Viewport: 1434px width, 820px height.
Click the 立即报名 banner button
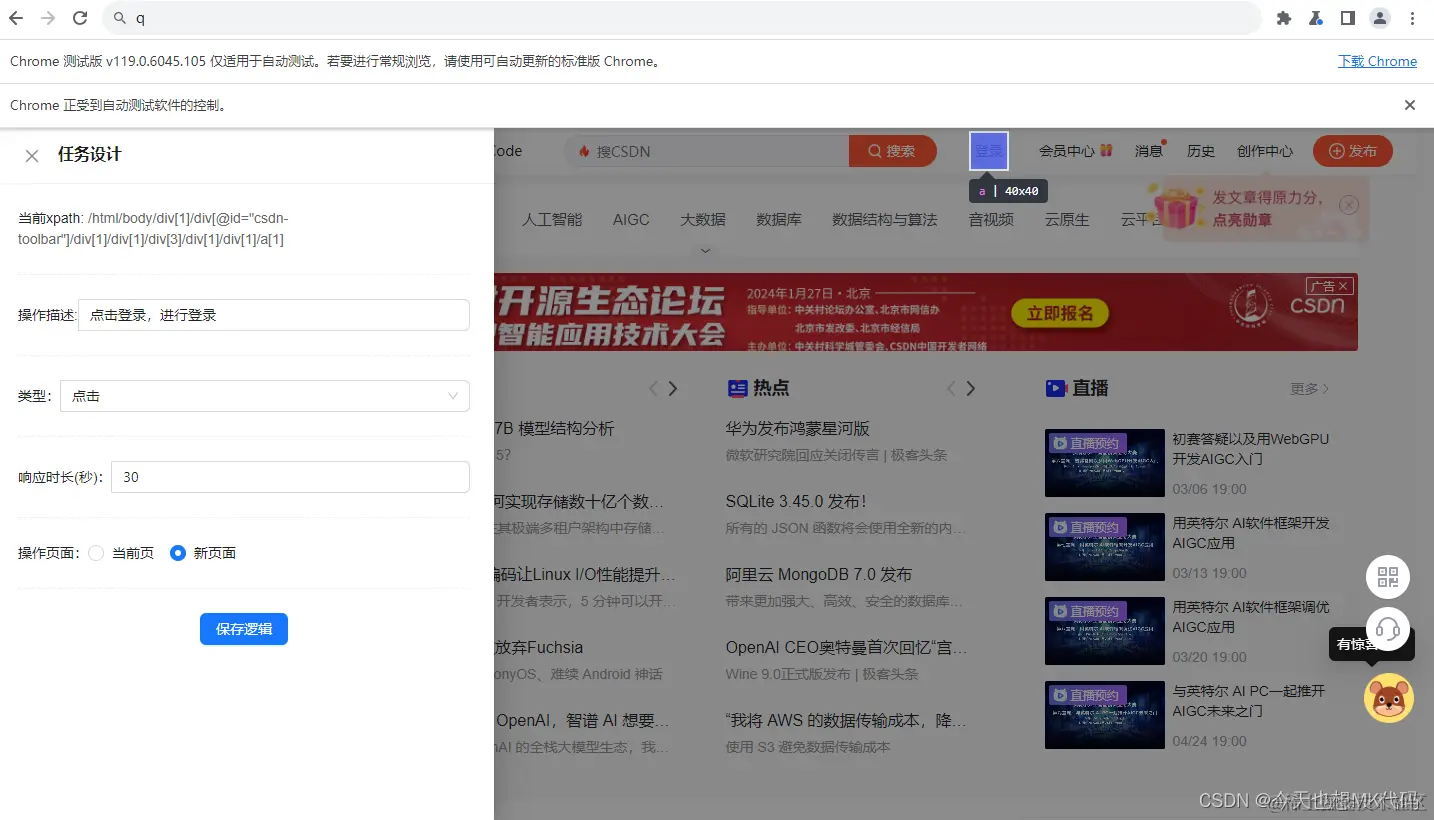pyautogui.click(x=1060, y=313)
